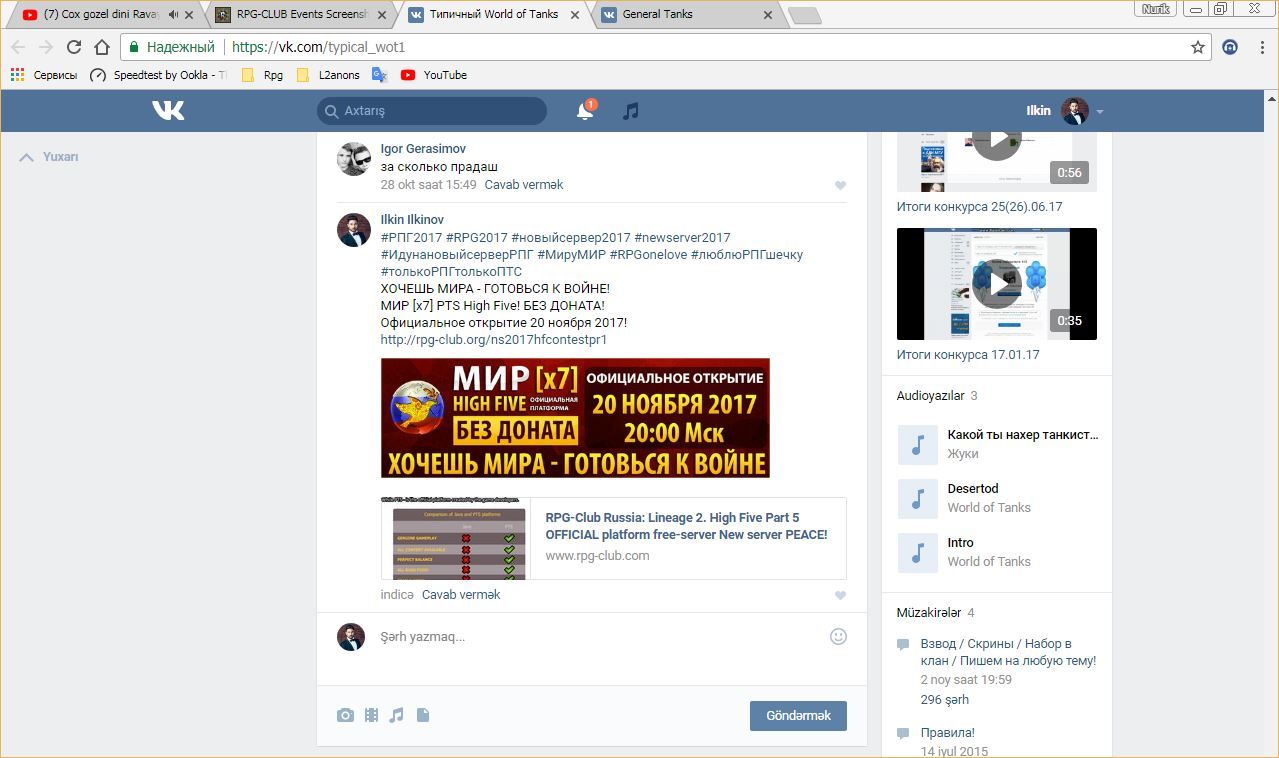Play the Какой ты нахер танкист audio

pyautogui.click(x=918, y=445)
